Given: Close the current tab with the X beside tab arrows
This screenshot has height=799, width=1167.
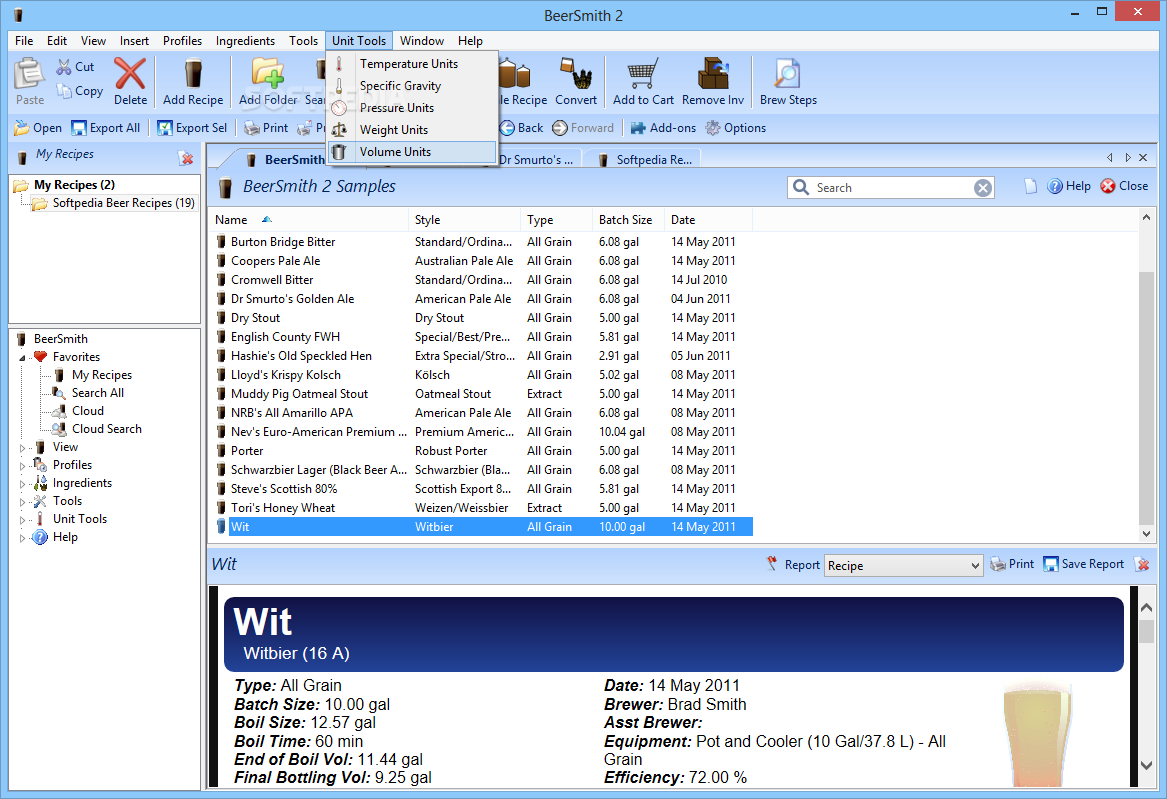Looking at the screenshot, I should [x=1143, y=158].
